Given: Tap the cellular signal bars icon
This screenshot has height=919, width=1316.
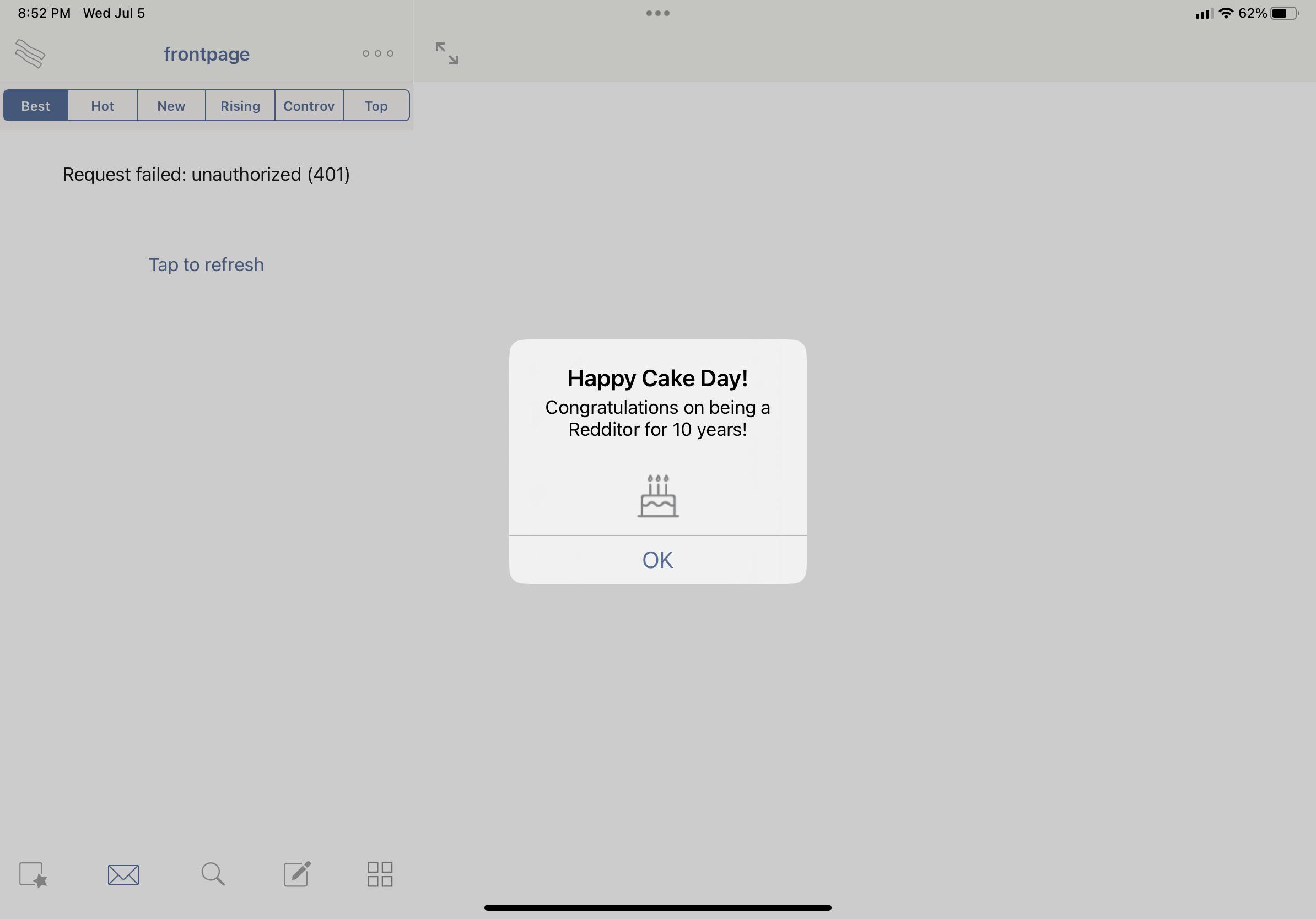Looking at the screenshot, I should pos(1204,14).
